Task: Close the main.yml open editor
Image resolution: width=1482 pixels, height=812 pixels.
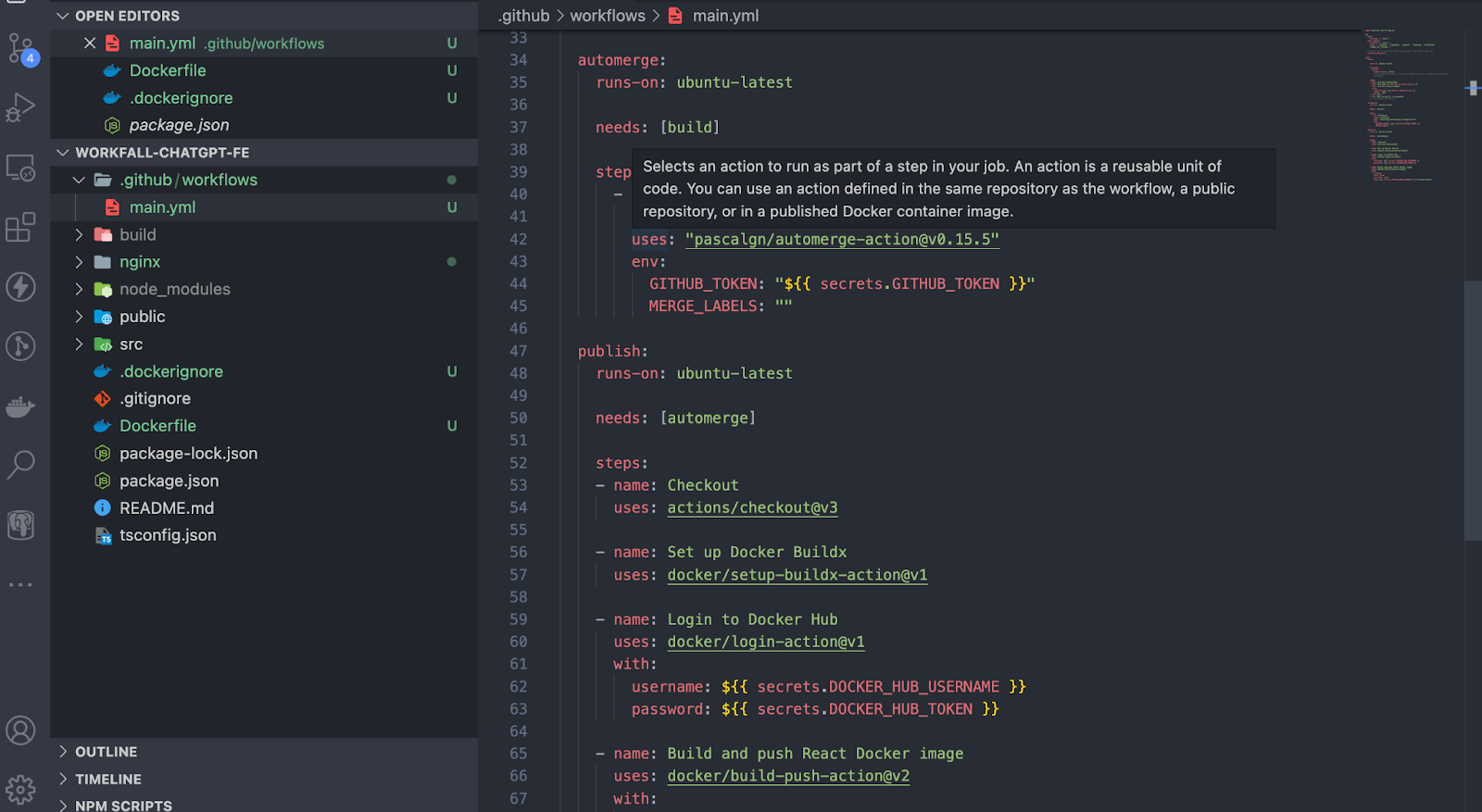Action: coord(90,44)
